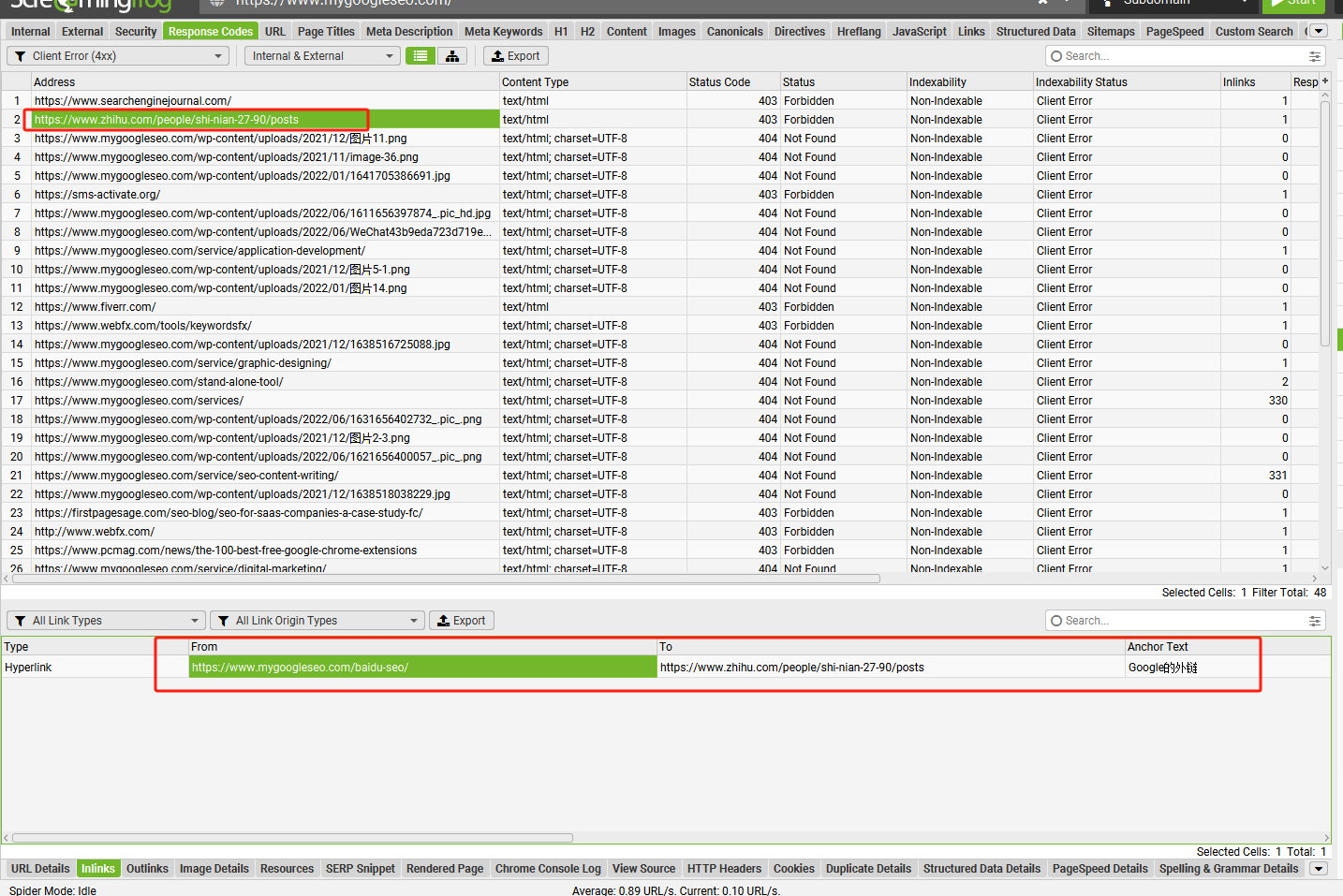The height and width of the screenshot is (896, 1343).
Task: Open All Link Types dropdown
Action: (x=106, y=621)
